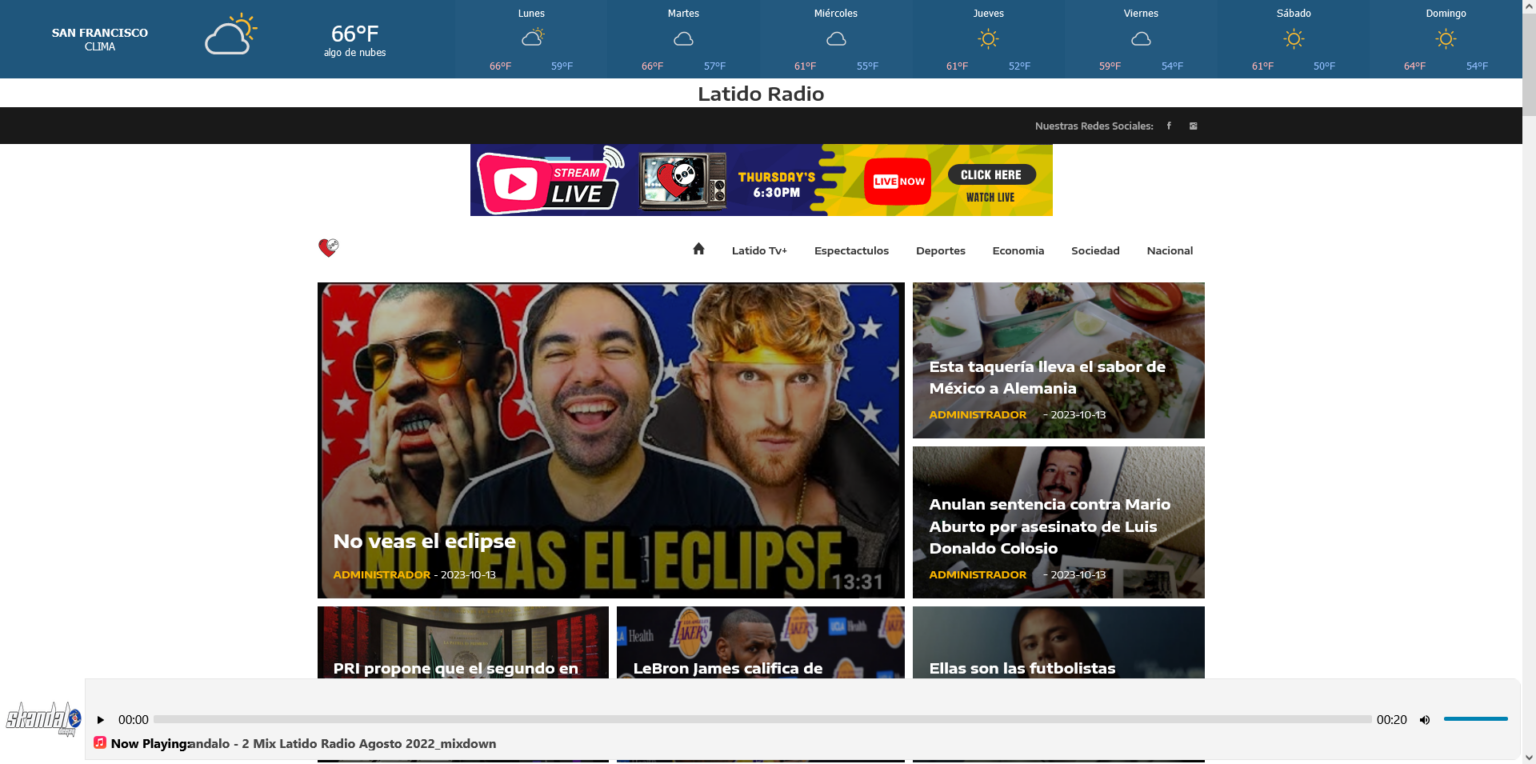This screenshot has height=764, width=1536.
Task: Open the 'Ellas son las futbolistas' article
Action: pos(1022,668)
